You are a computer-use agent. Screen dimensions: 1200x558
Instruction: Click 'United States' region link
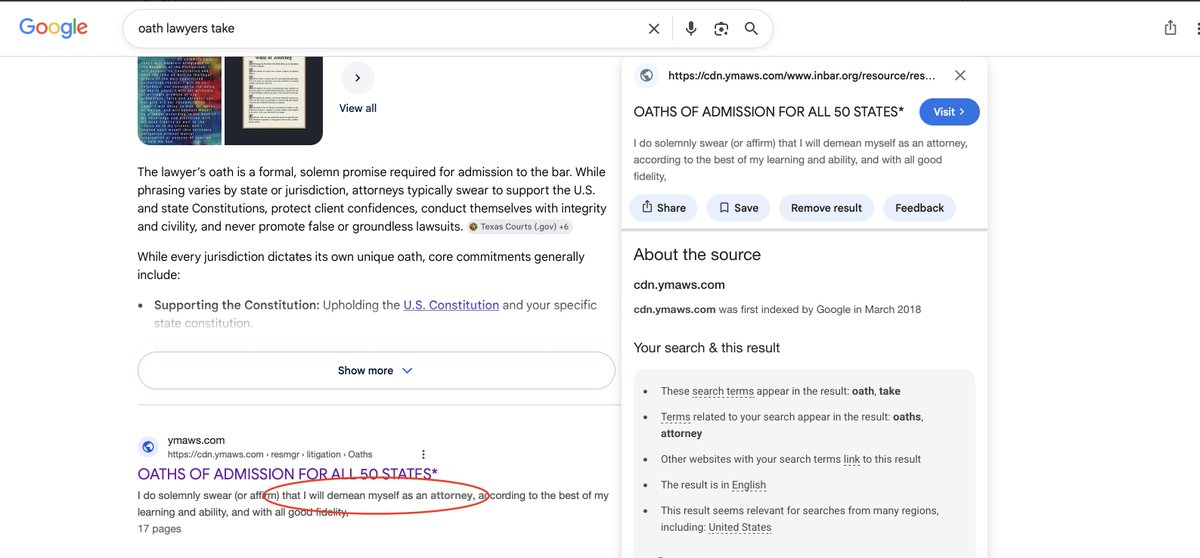(x=740, y=527)
